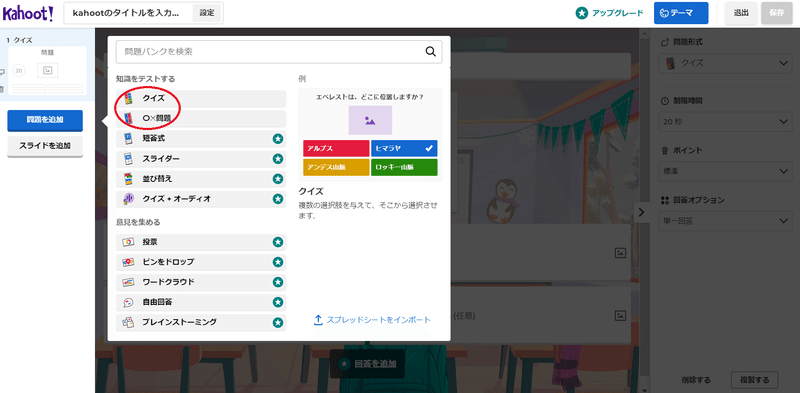Click the スライダー phone icon
Image resolution: width=800 pixels, height=393 pixels.
(x=128, y=159)
